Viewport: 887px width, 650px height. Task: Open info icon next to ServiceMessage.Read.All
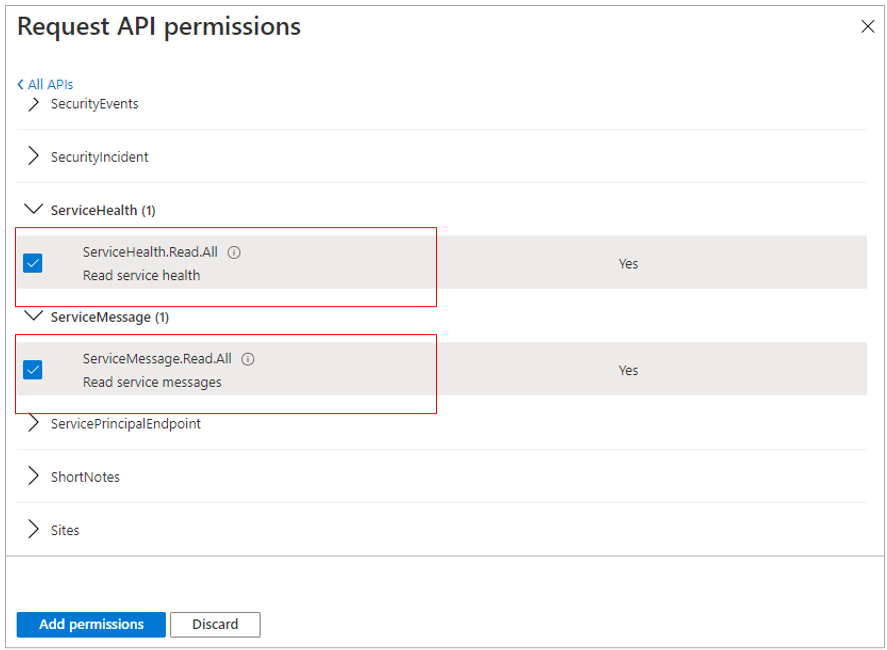pos(248,359)
